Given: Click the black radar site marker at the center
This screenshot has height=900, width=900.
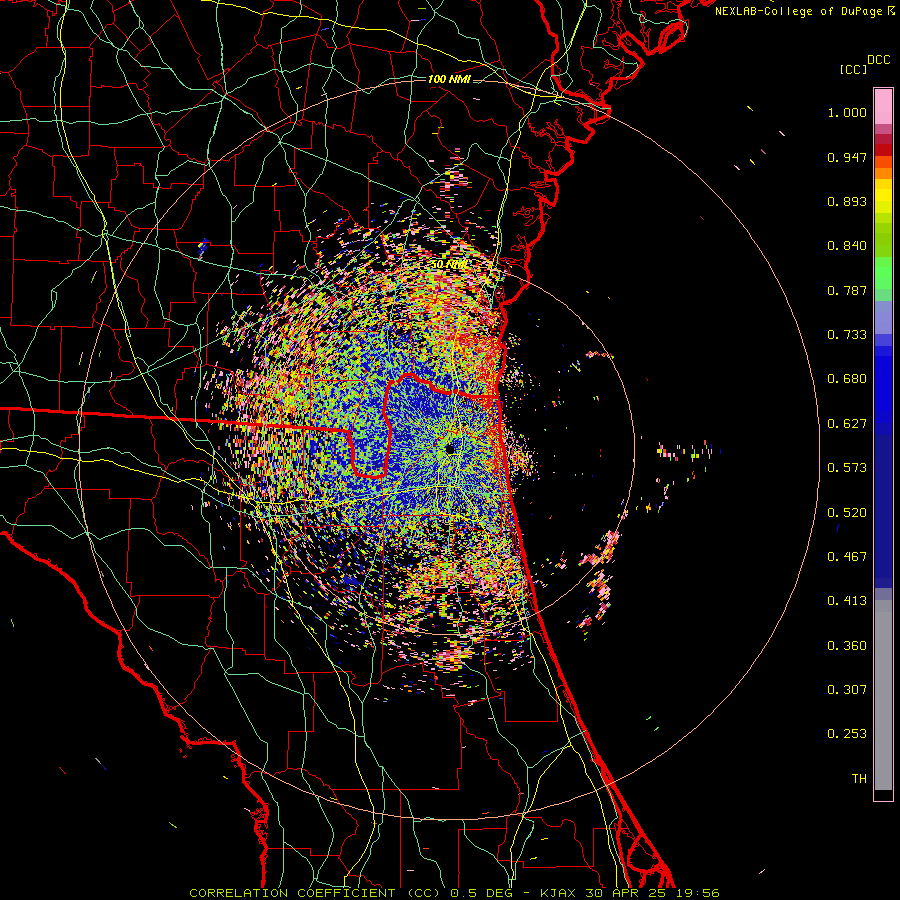Looking at the screenshot, I should [450, 448].
